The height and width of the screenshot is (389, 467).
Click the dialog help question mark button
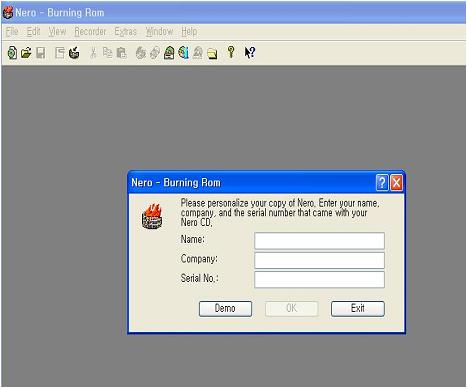click(382, 183)
